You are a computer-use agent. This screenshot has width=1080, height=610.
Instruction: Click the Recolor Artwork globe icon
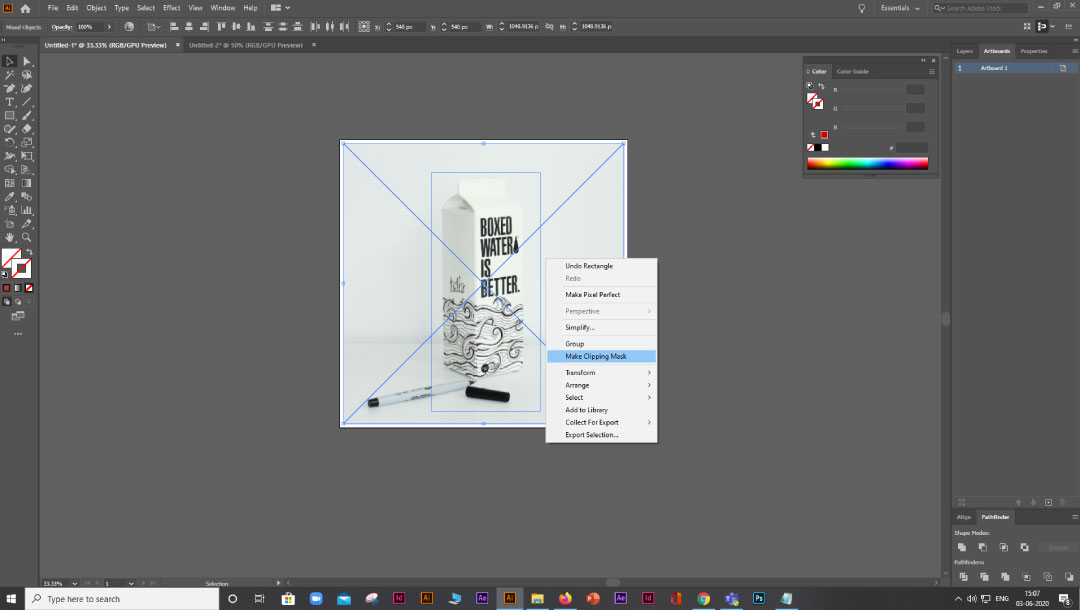tap(129, 27)
